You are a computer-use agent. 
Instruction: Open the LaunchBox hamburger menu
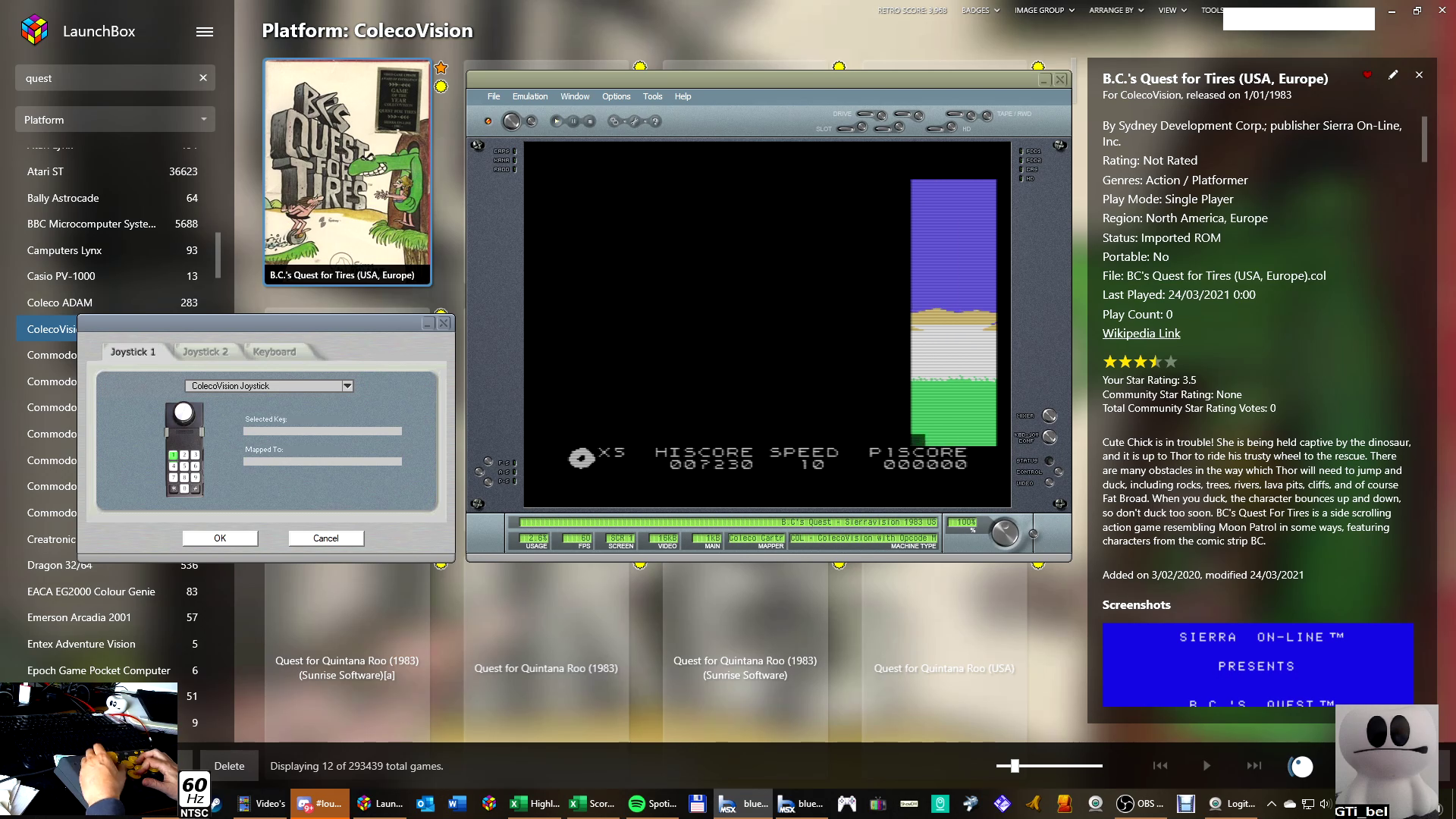[205, 32]
